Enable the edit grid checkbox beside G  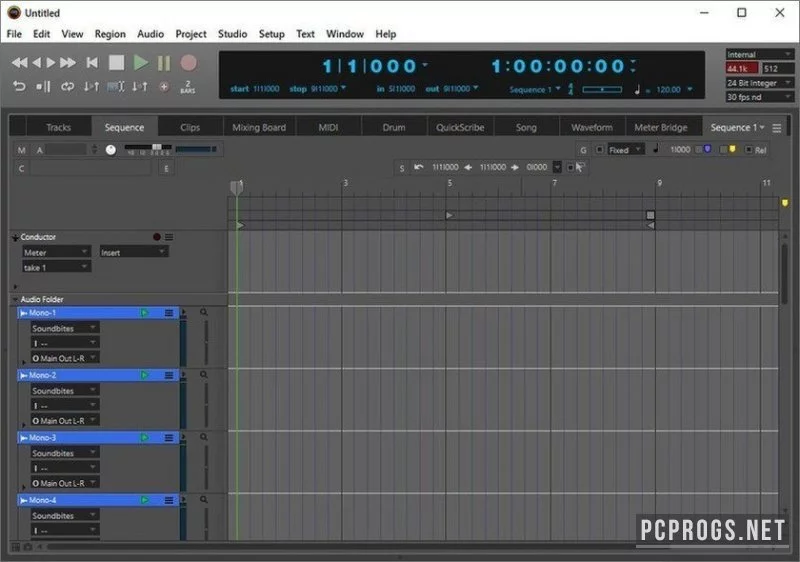[x=600, y=149]
